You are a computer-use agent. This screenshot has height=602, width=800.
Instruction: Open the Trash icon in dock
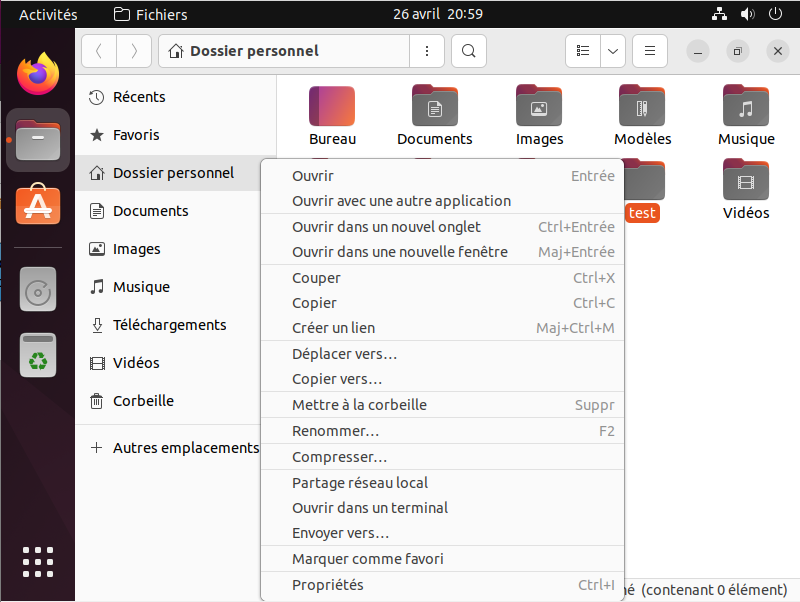click(x=38, y=355)
